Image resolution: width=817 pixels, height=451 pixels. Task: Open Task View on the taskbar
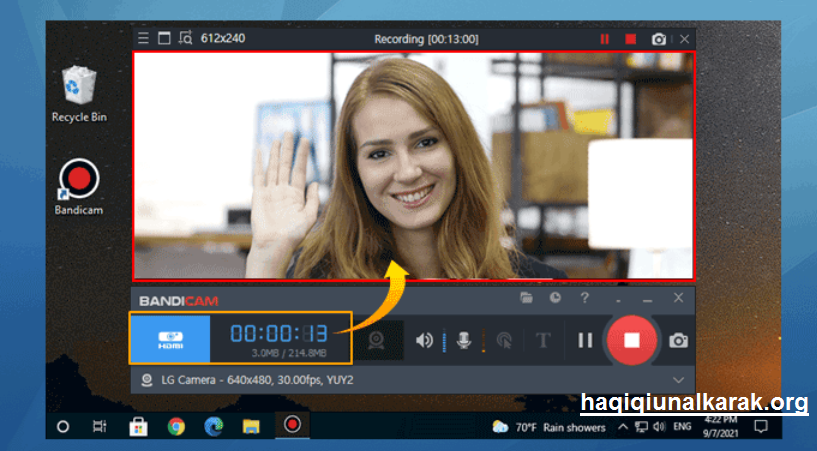(99, 427)
